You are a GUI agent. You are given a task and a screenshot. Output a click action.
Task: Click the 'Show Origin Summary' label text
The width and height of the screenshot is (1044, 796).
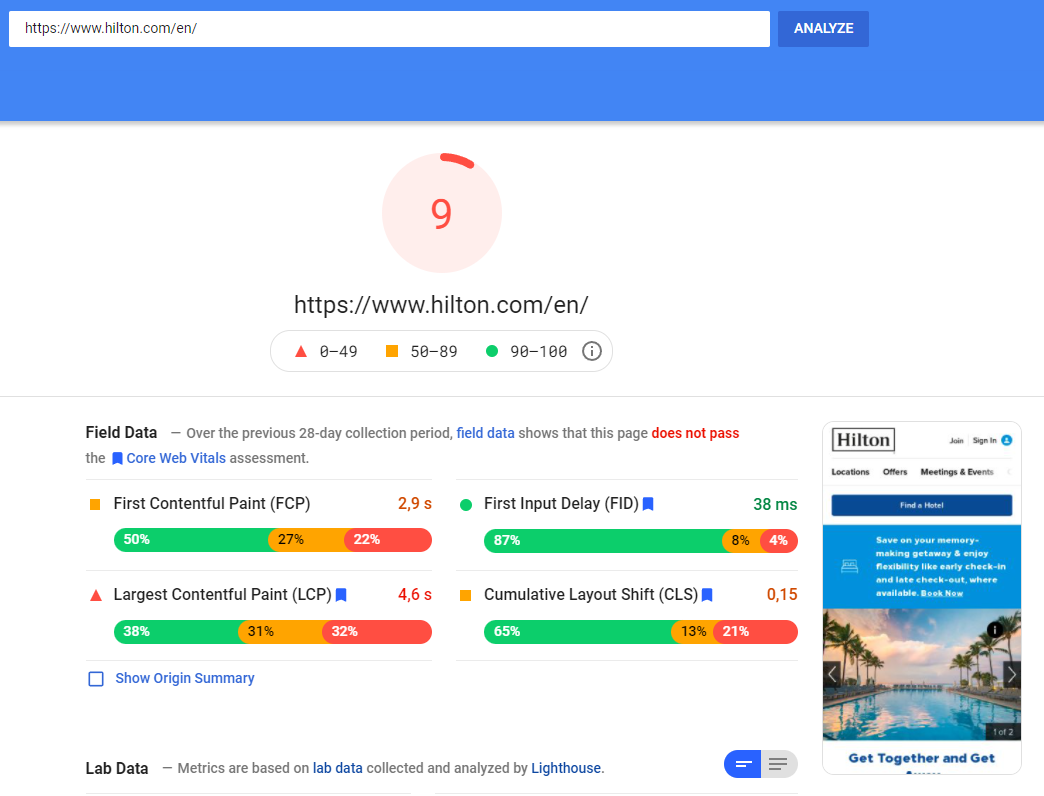[x=184, y=678]
